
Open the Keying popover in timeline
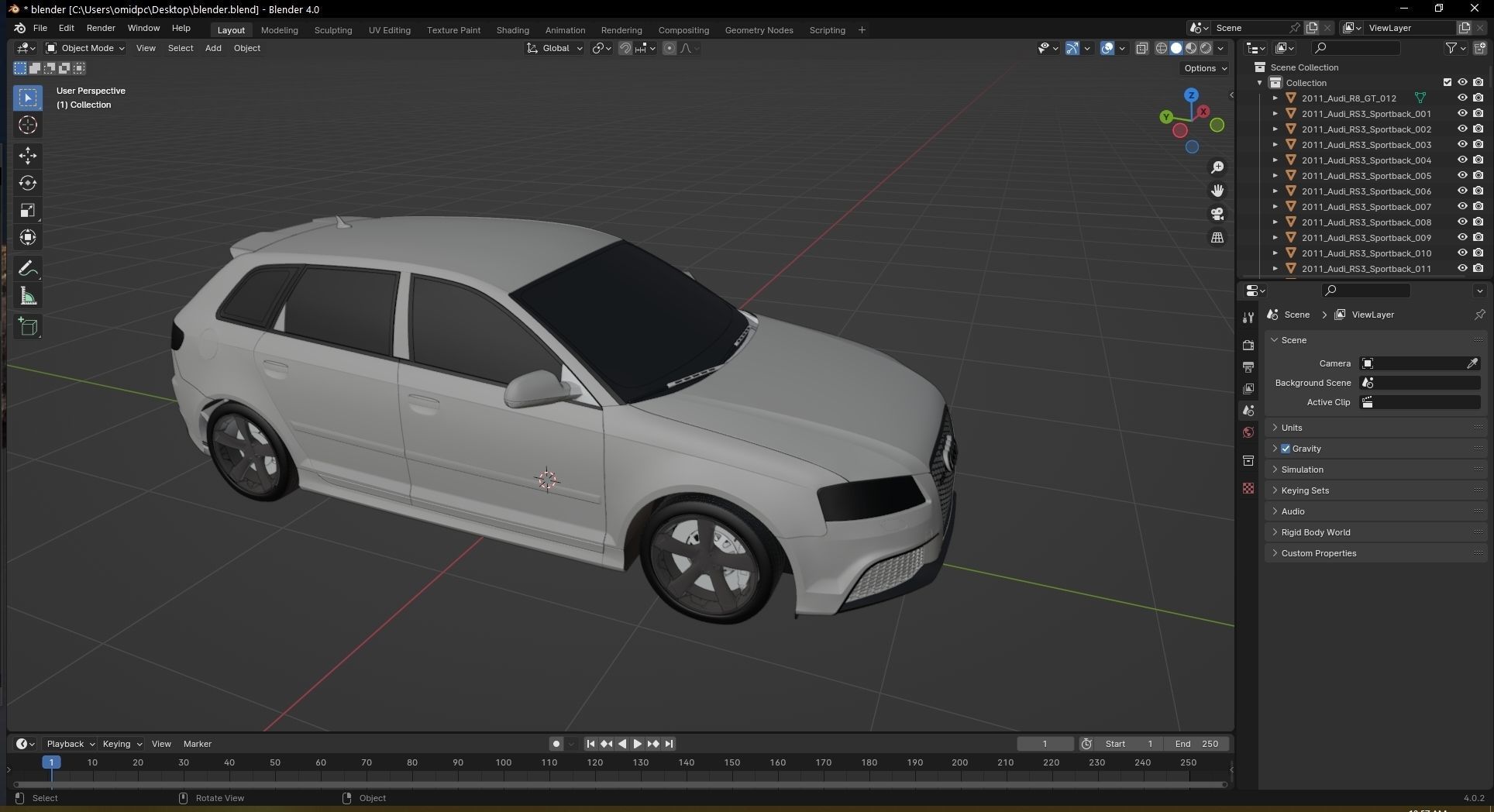[122, 744]
